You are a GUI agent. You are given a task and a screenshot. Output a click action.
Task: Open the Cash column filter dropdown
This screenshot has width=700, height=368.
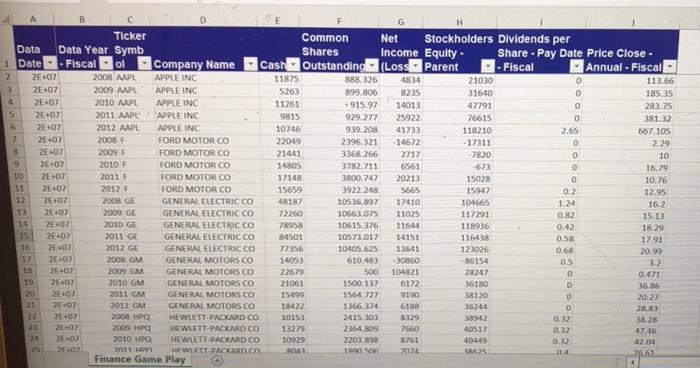pyautogui.click(x=293, y=65)
